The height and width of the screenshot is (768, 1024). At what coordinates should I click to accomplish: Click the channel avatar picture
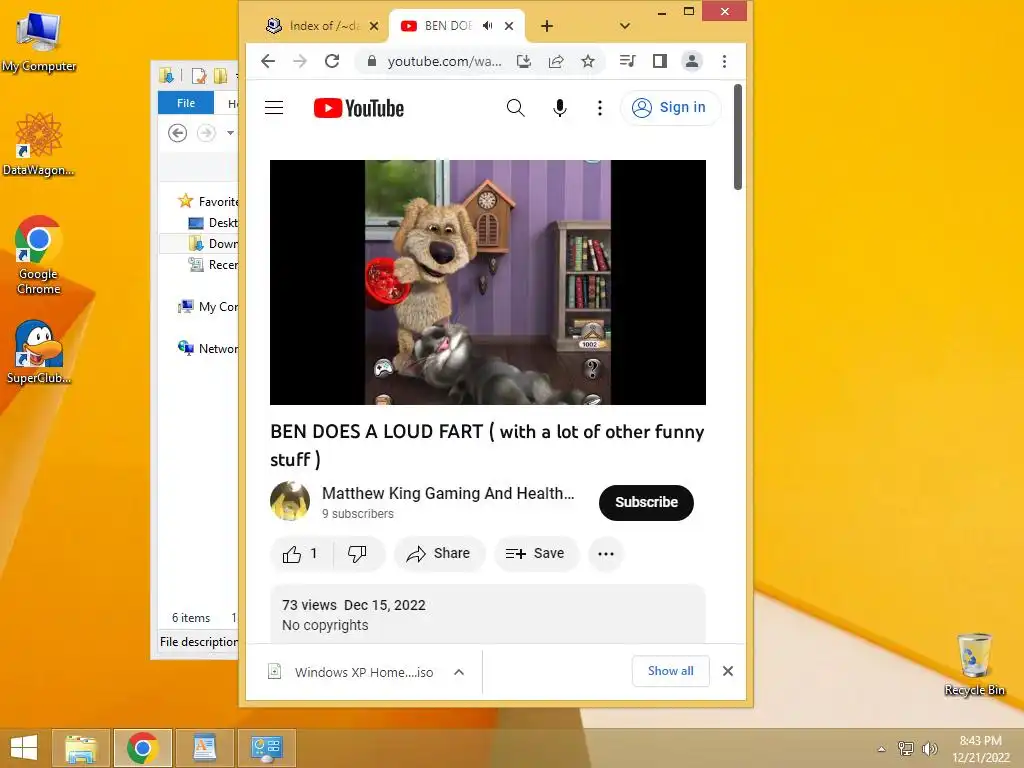(x=290, y=501)
